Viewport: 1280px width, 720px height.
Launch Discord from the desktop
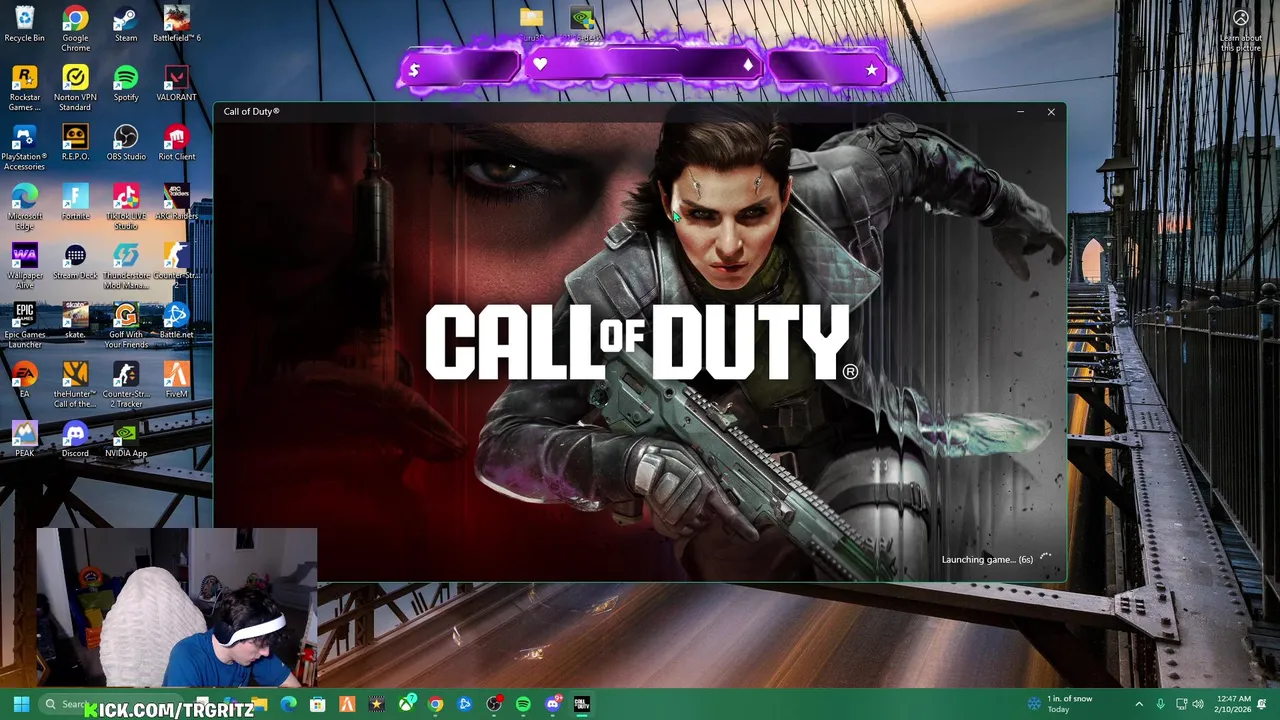click(x=75, y=439)
